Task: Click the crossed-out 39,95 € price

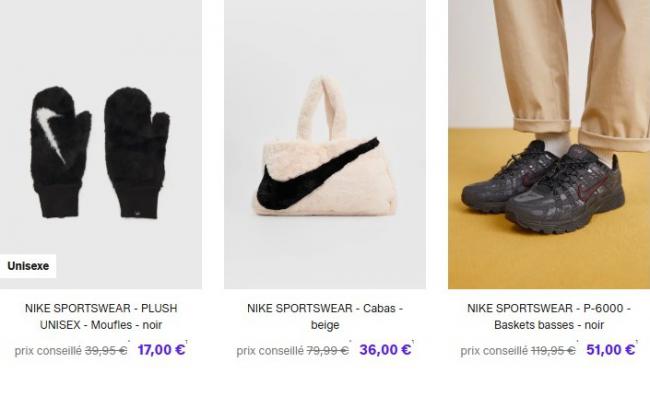Action: point(106,351)
